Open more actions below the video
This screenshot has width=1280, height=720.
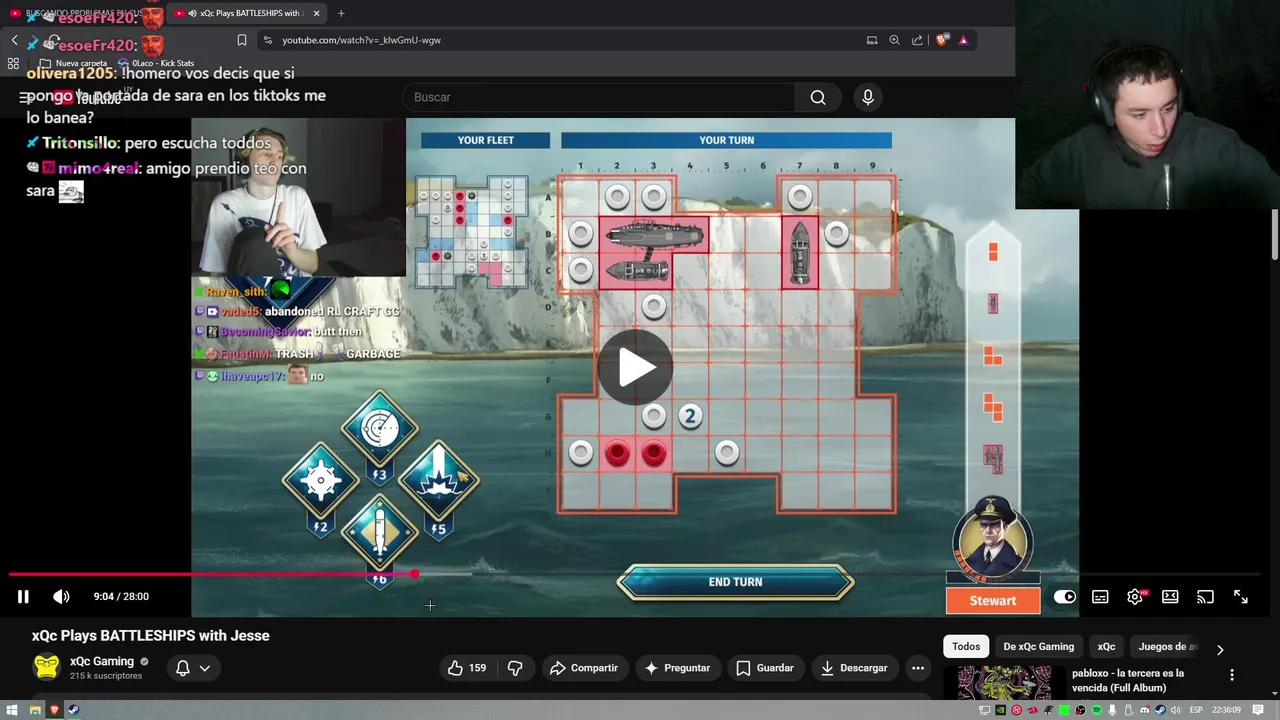(x=918, y=668)
